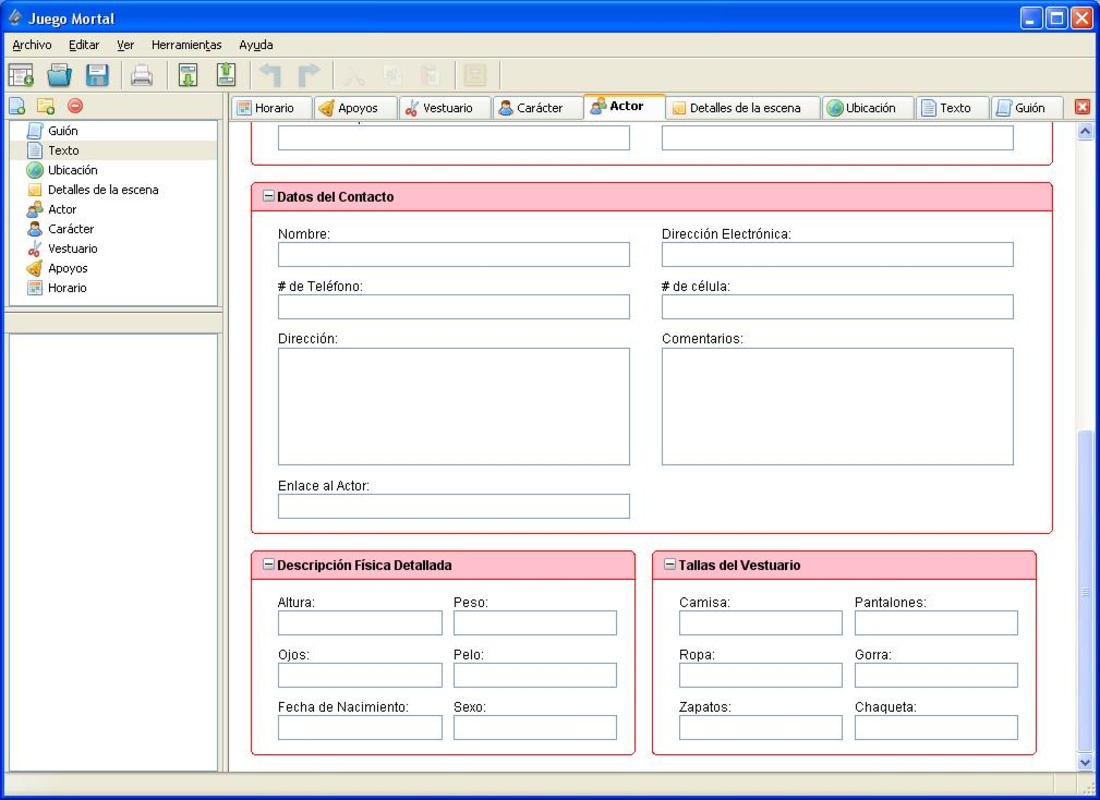The image size is (1100, 800).
Task: Click the Dirección Electrónica input field
Action: point(837,255)
